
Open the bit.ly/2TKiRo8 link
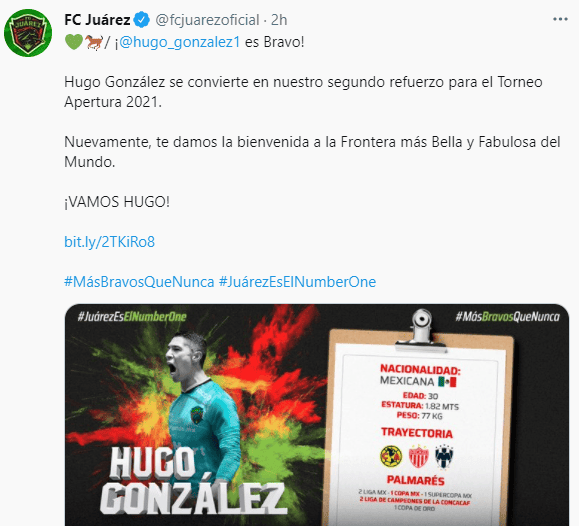[110, 242]
